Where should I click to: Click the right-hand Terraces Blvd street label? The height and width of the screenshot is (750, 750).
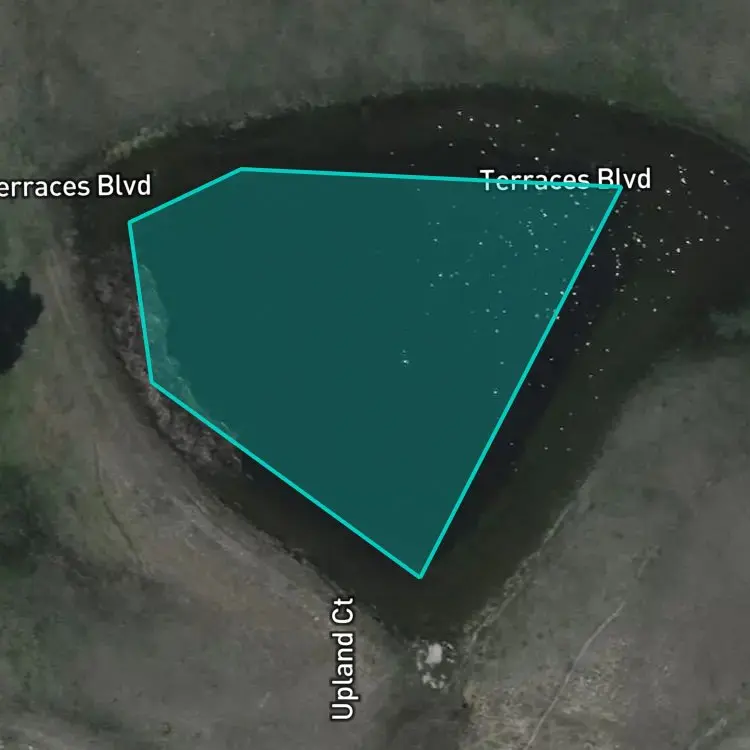click(565, 179)
